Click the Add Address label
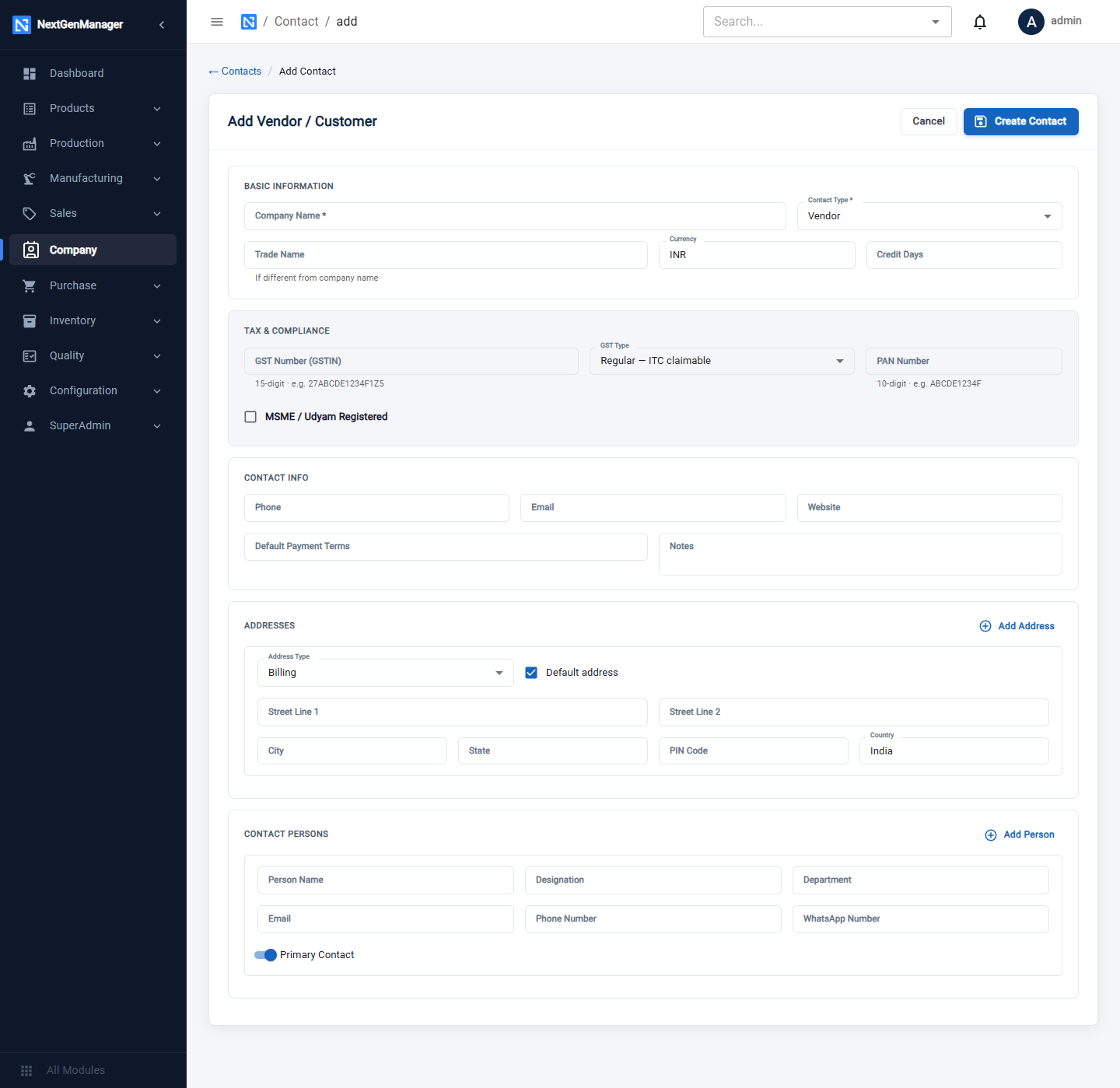1120x1088 pixels. pos(1026,626)
